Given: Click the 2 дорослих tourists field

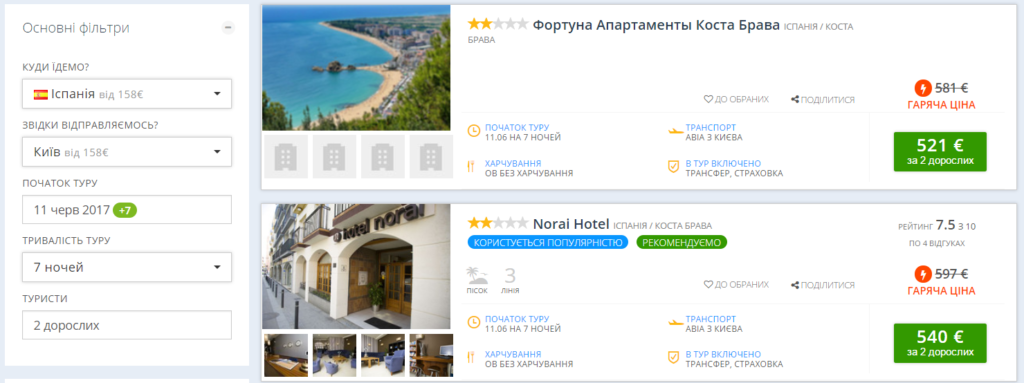Looking at the screenshot, I should [127, 325].
